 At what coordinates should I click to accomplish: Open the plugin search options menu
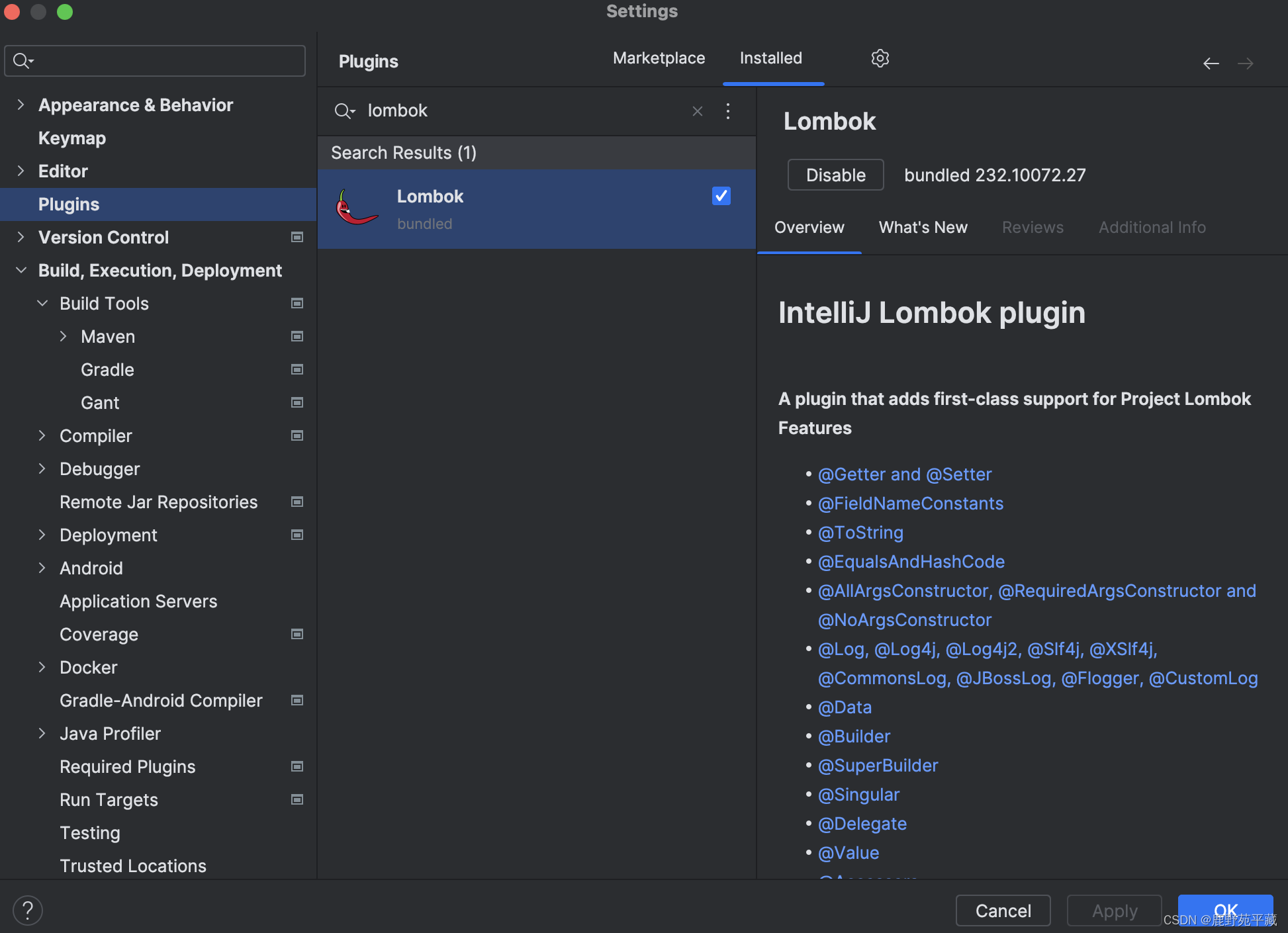click(x=727, y=111)
